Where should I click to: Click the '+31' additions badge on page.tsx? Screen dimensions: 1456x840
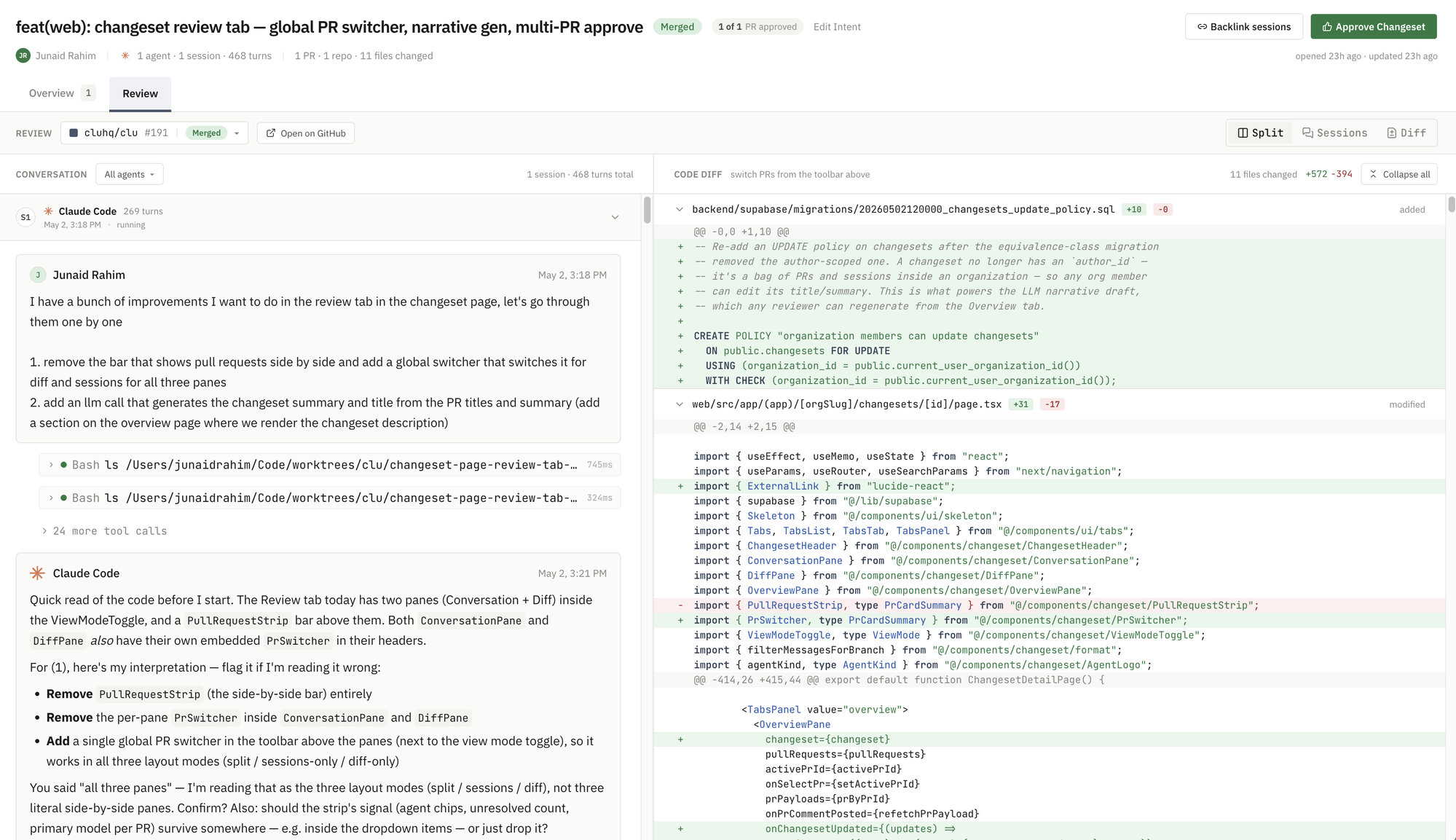1021,404
